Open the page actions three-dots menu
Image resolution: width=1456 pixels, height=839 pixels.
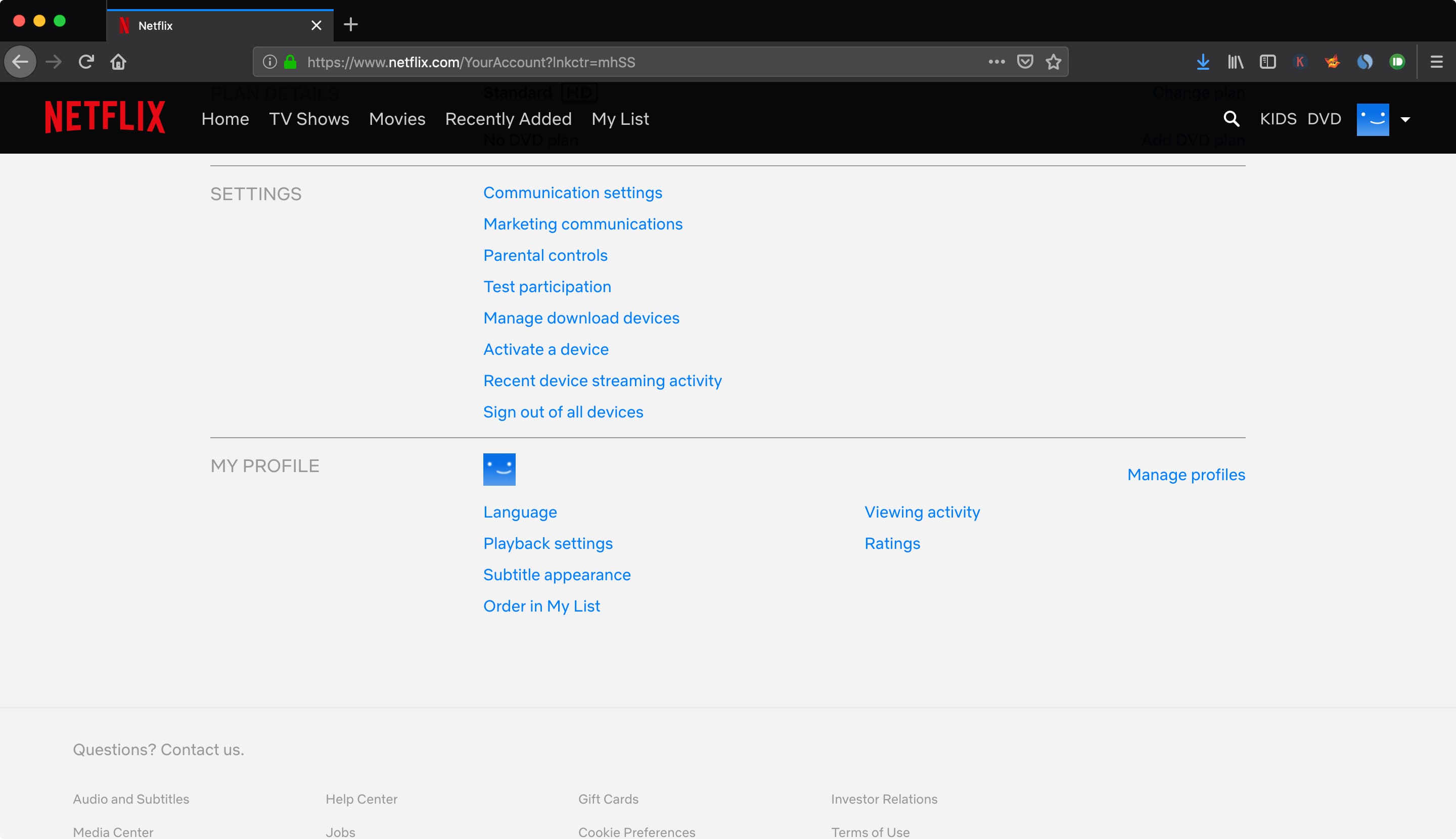click(996, 62)
